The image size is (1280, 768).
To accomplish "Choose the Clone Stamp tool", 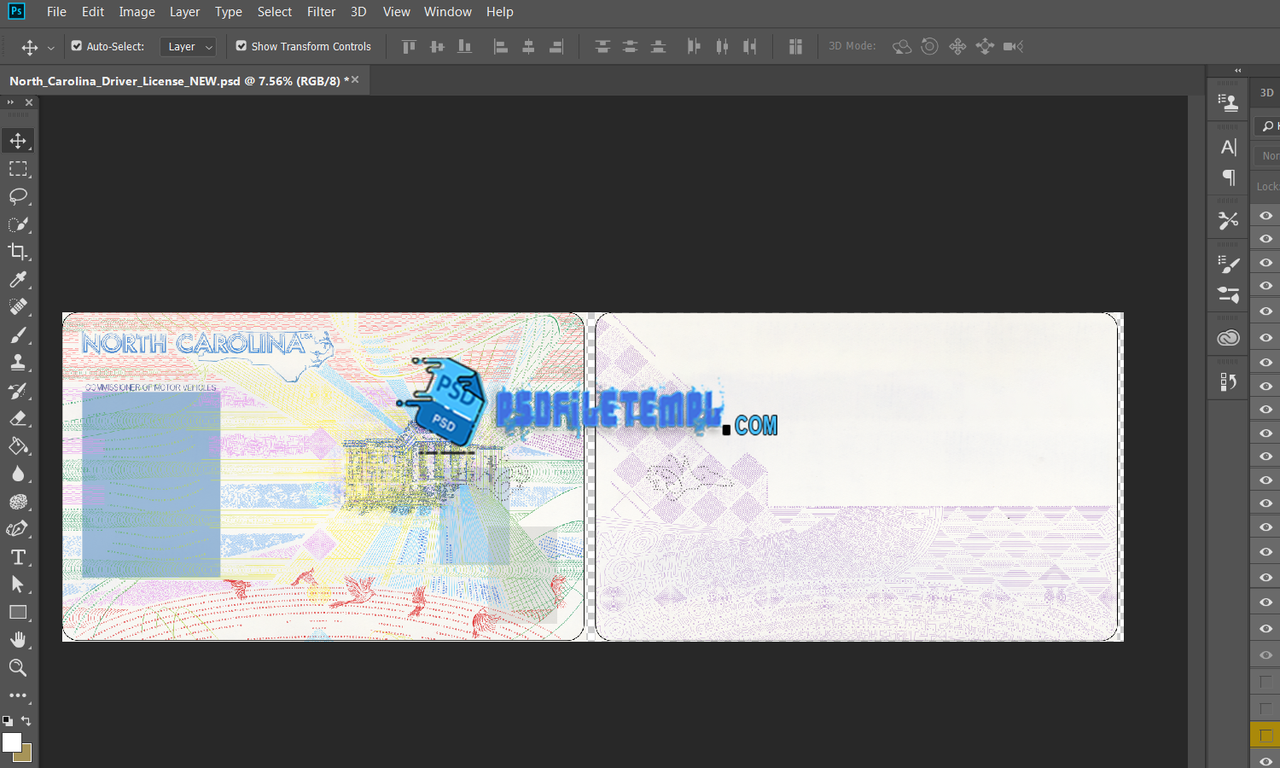I will coord(18,363).
